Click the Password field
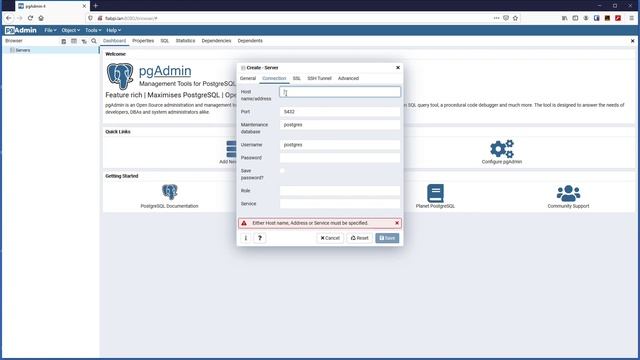The height and width of the screenshot is (360, 640). pos(340,158)
